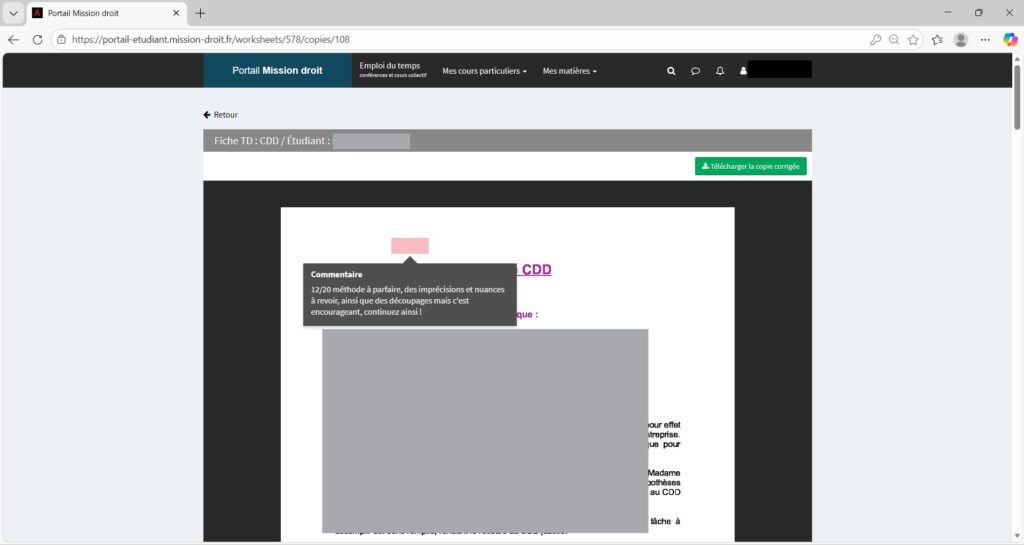The width and height of the screenshot is (1024, 545).
Task: Open the Edge favorites list icon
Action: click(937, 39)
